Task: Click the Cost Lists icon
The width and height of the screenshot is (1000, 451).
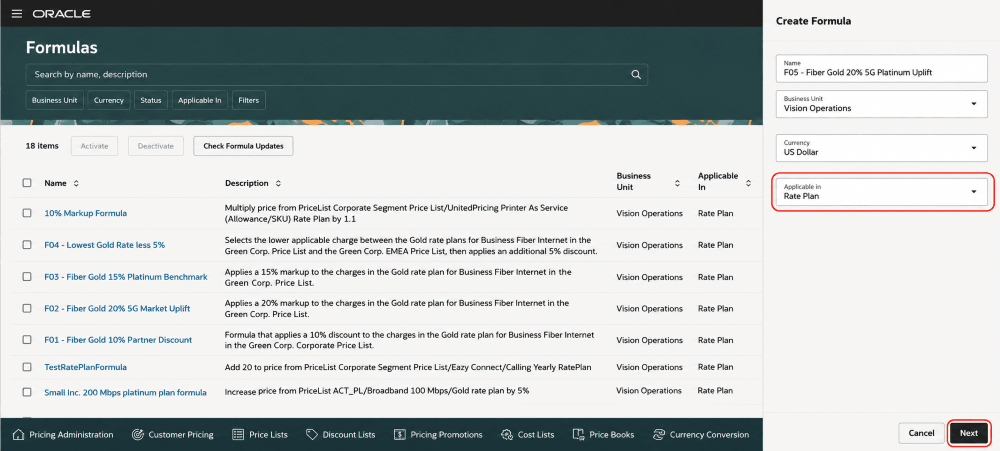Action: point(507,434)
